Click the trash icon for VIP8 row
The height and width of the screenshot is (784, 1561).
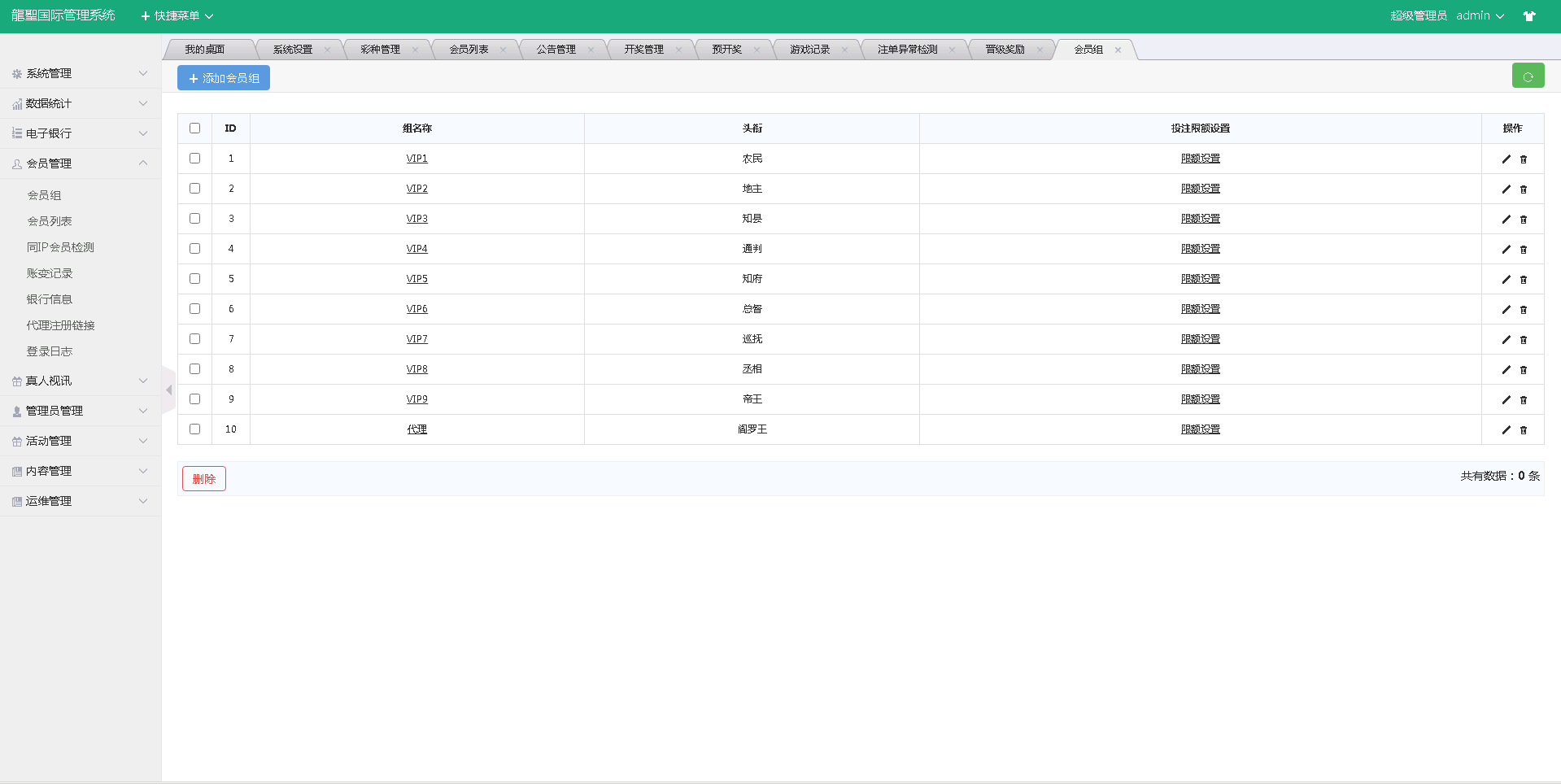[1524, 370]
